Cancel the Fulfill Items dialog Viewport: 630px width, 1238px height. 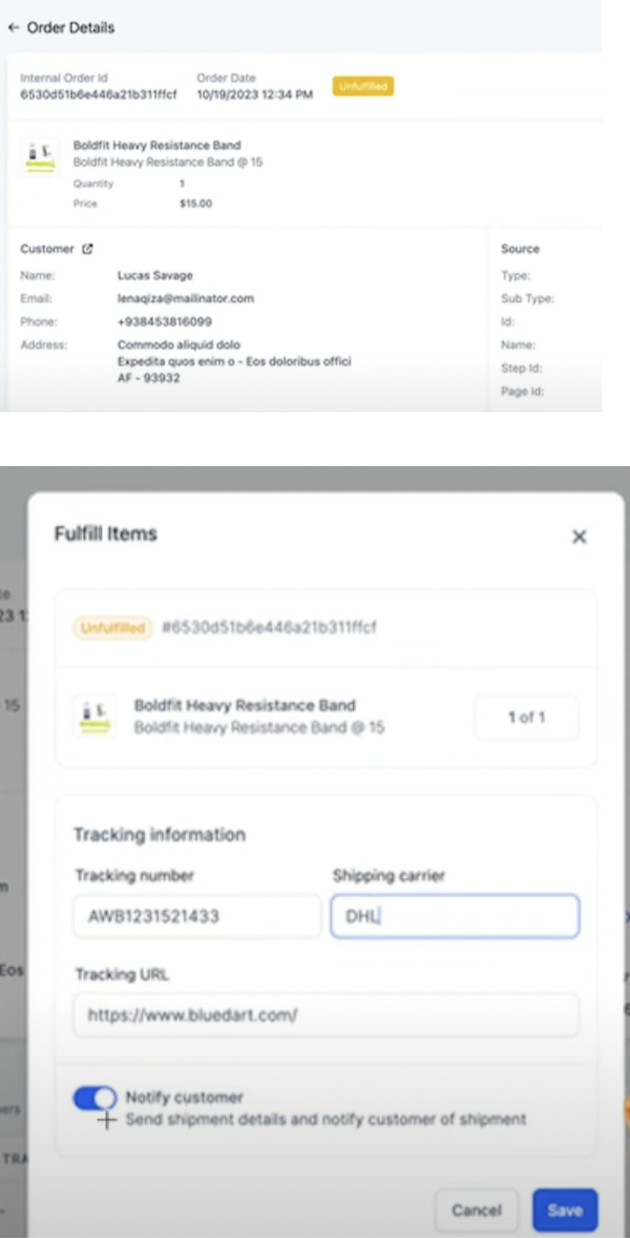tap(476, 1210)
